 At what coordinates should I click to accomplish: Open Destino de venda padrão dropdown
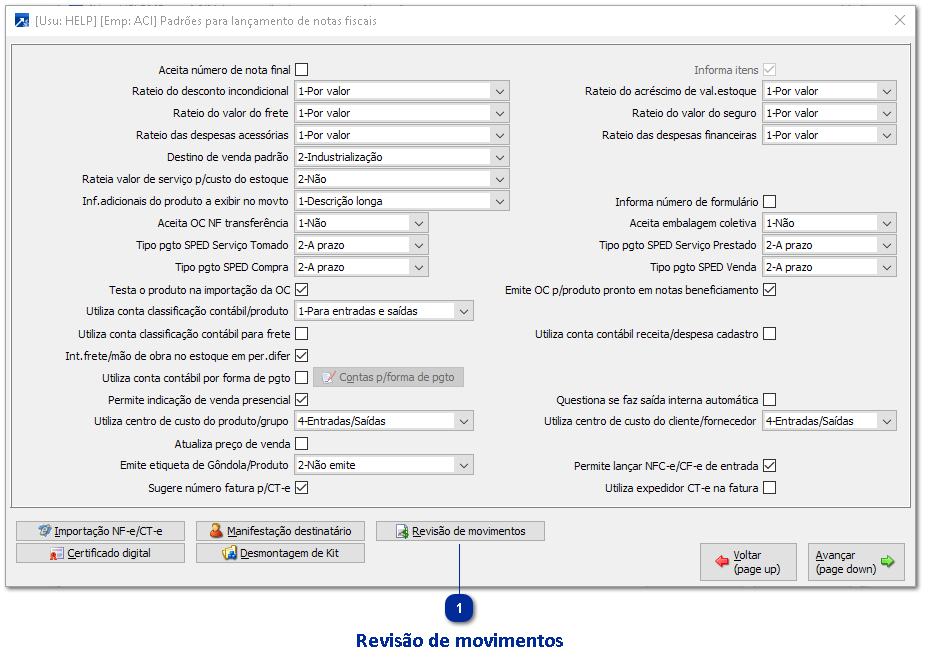point(402,157)
